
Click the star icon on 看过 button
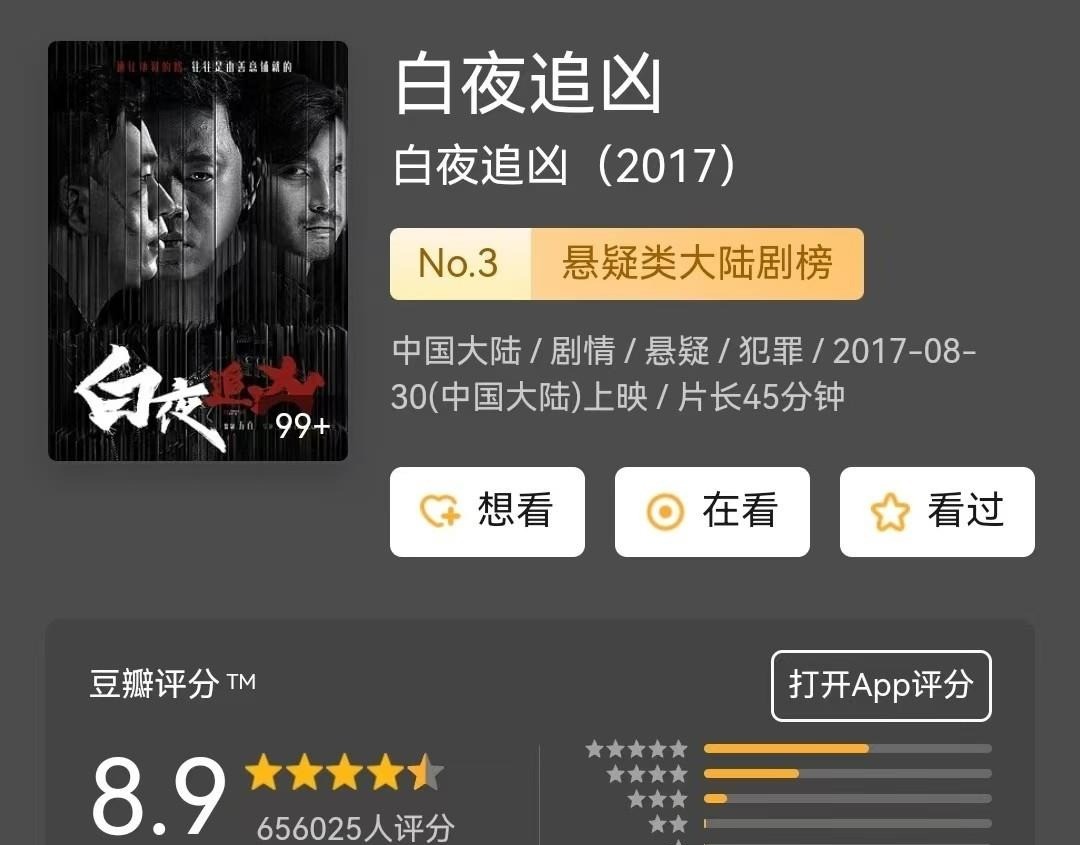pos(890,512)
